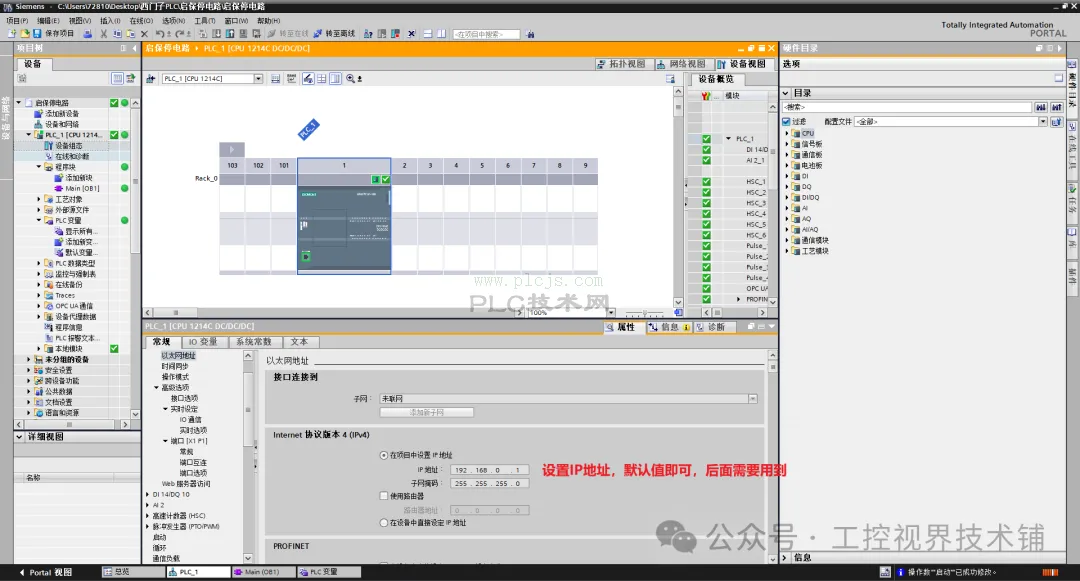This screenshot has width=1080, height=581.
Task: Switch to 设备视图 device view
Action: click(741, 63)
